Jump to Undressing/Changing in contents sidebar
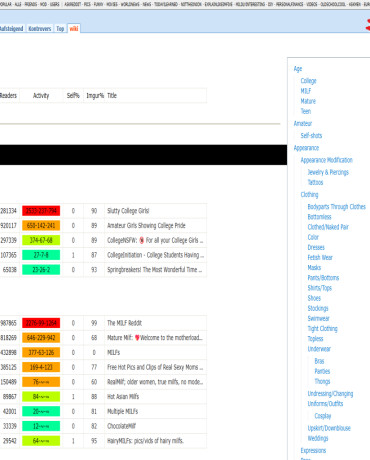Image resolution: width=370 pixels, height=460 pixels. tap(330, 393)
